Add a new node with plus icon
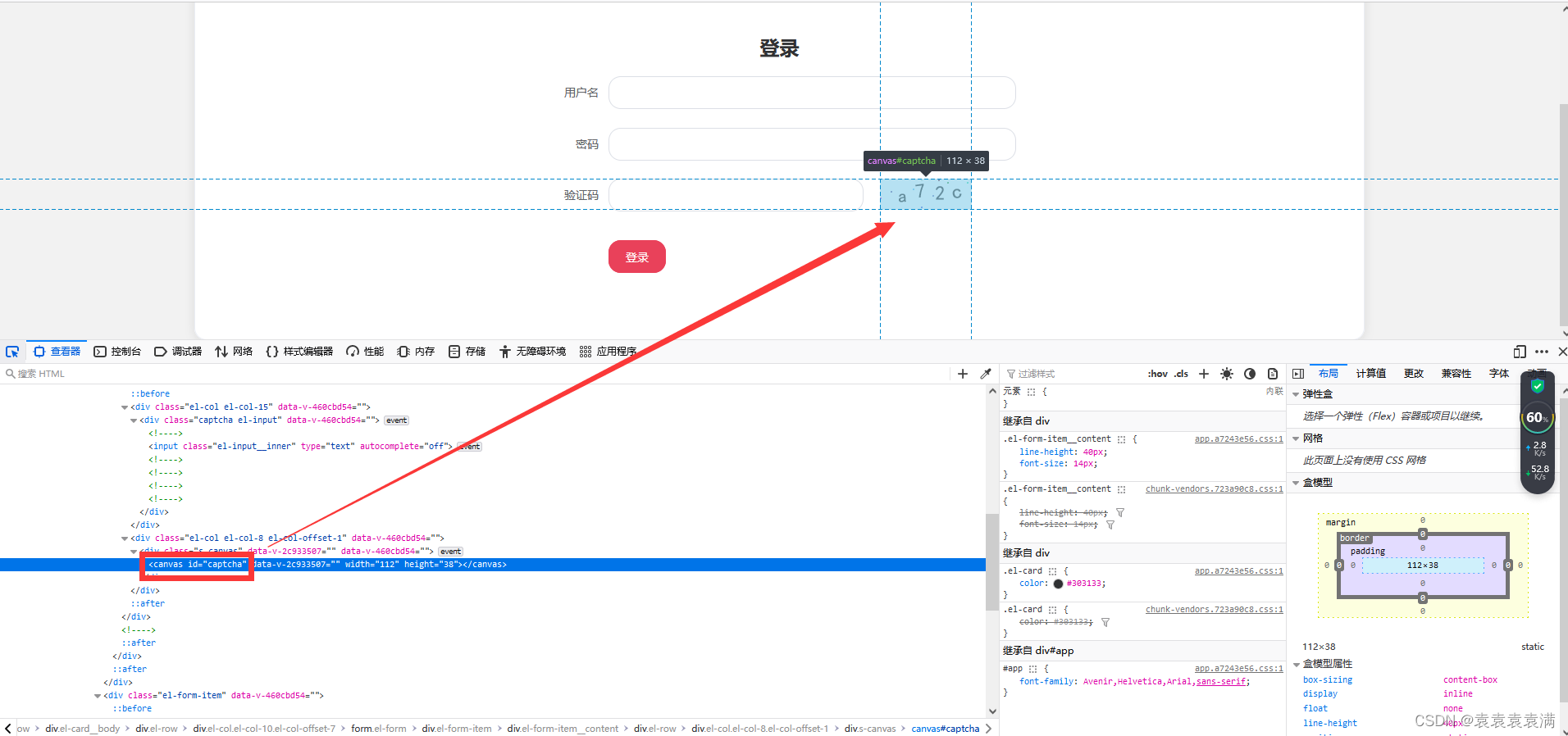 point(963,374)
